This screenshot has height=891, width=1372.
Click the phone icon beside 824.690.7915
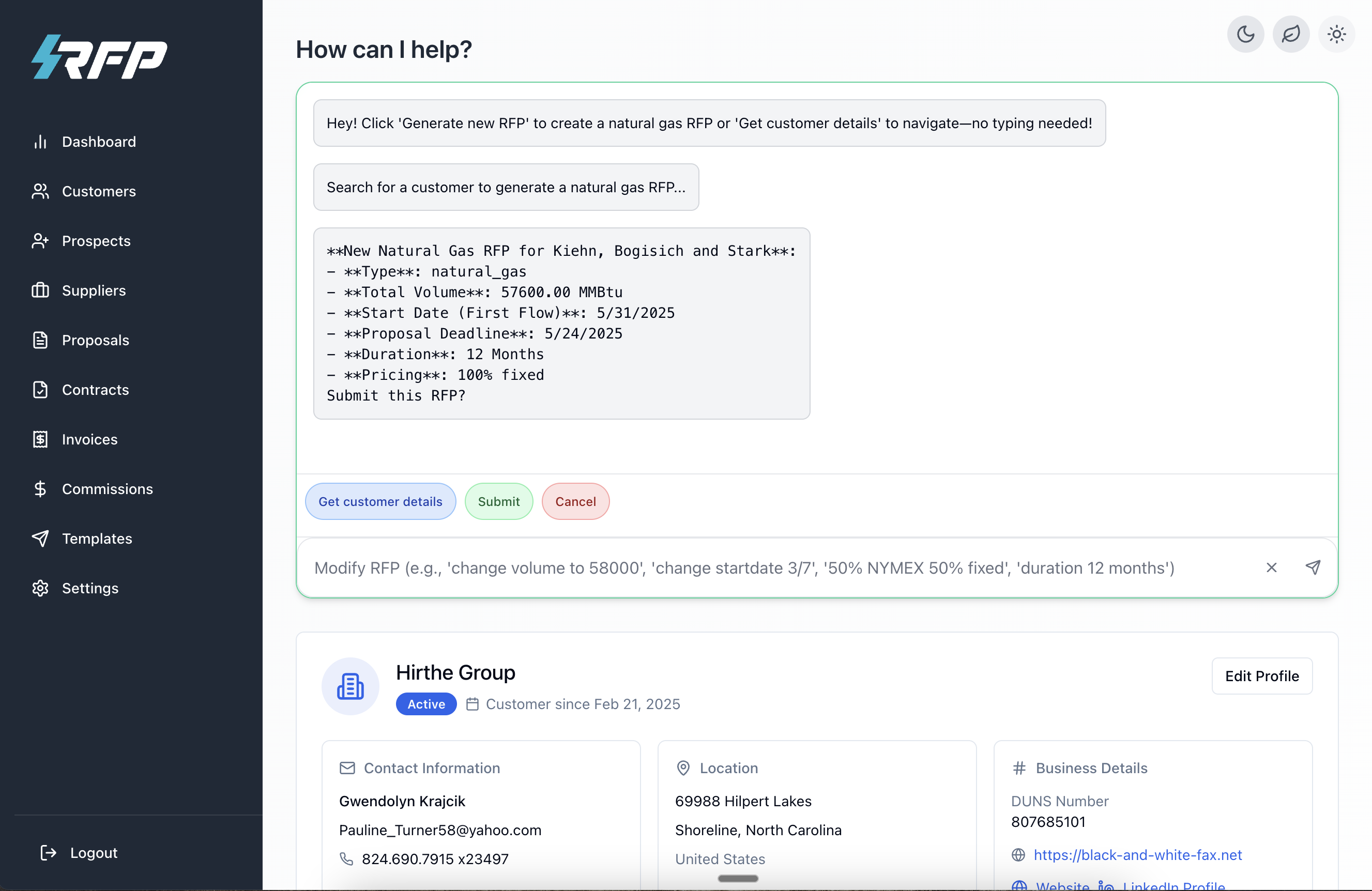point(346,859)
